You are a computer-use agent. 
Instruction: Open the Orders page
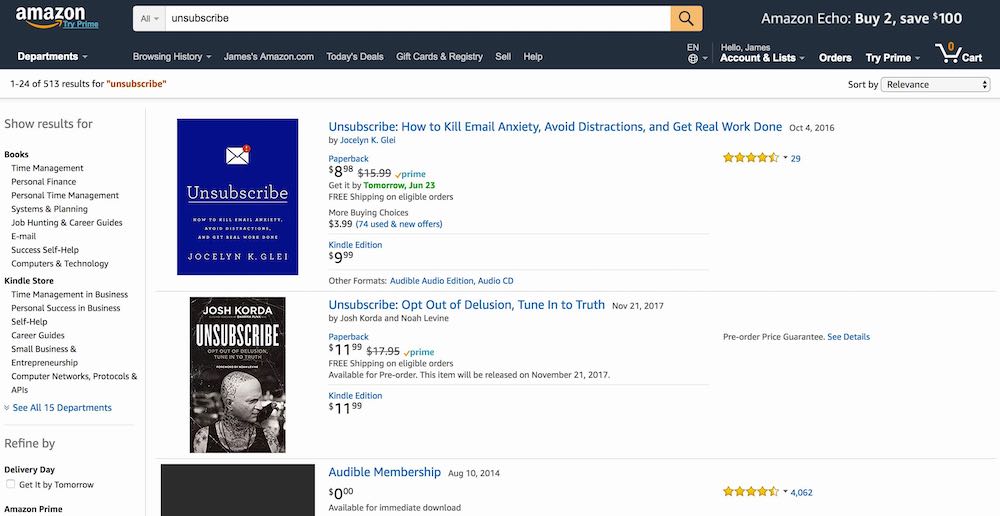point(835,58)
